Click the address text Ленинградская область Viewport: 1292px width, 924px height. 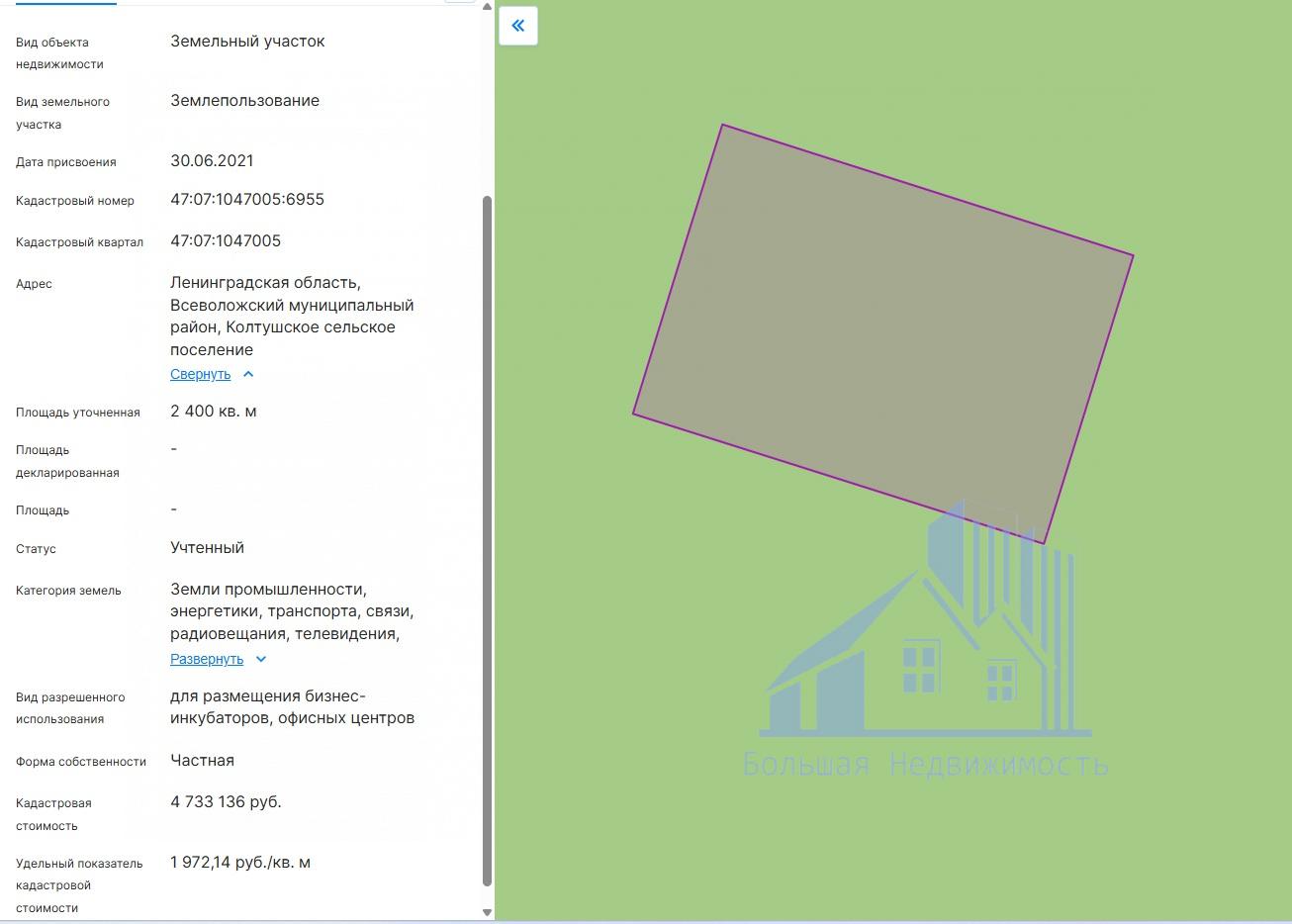point(265,284)
